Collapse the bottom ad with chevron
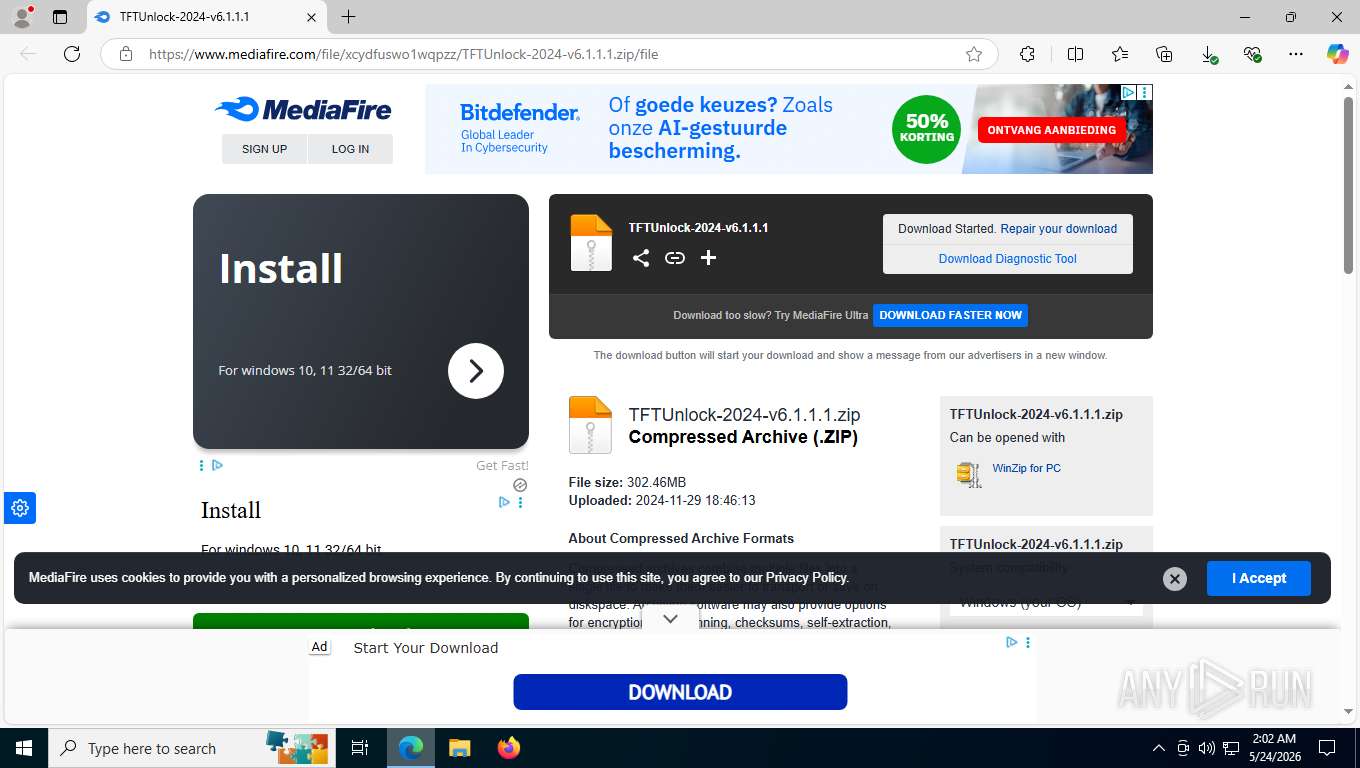 click(670, 619)
